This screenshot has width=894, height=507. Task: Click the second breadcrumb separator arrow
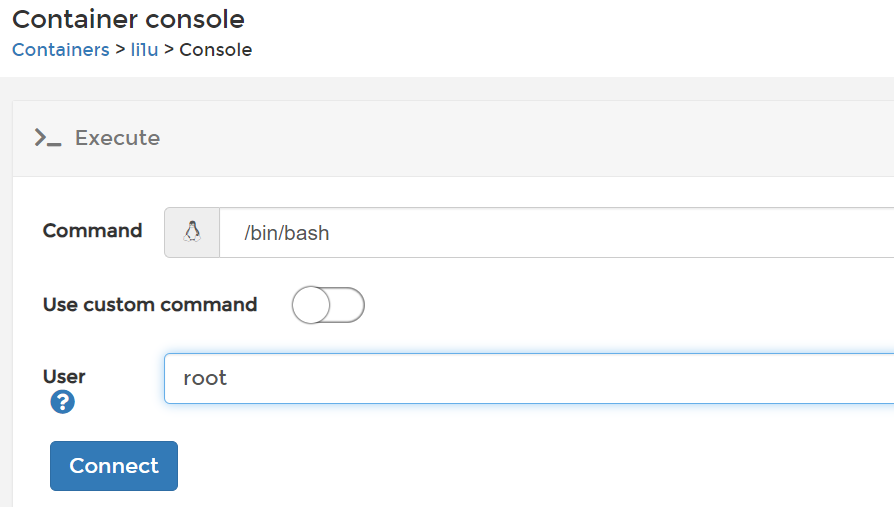coord(169,49)
